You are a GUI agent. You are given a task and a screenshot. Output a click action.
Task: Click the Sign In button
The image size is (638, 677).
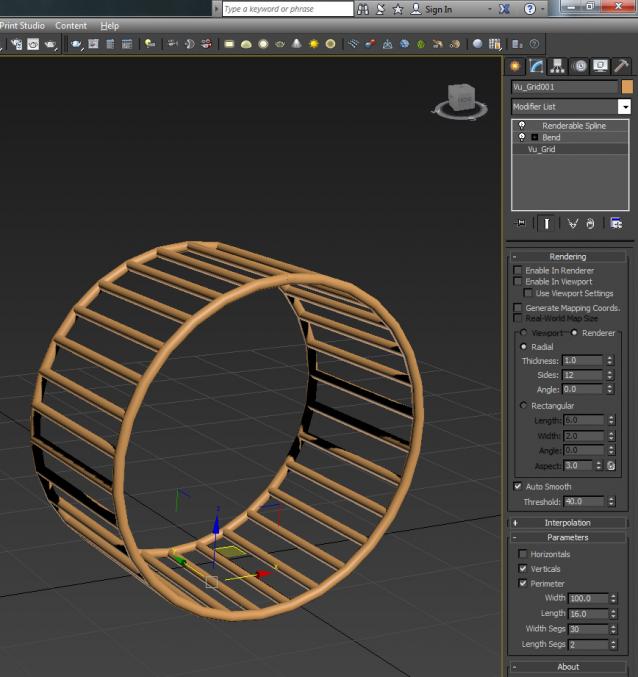(432, 9)
